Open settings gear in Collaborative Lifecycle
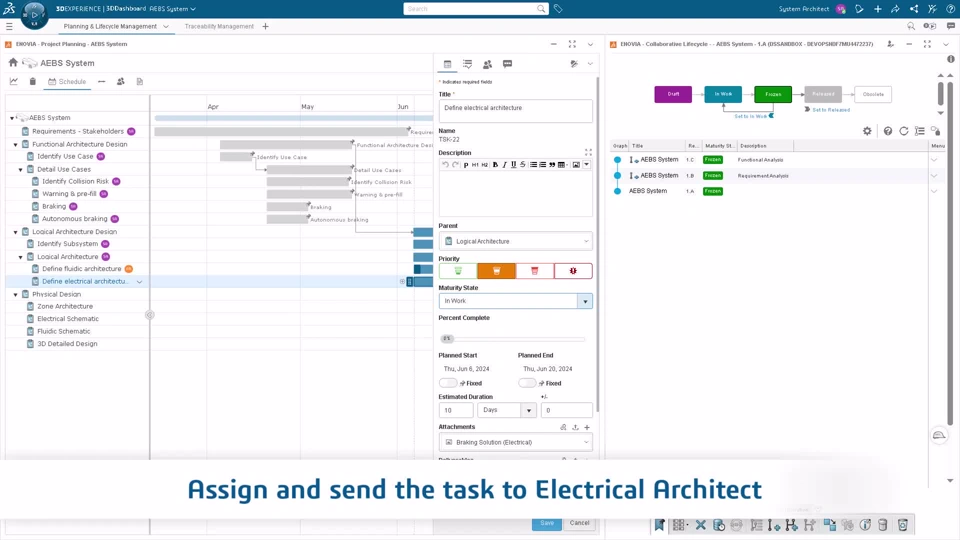960x540 pixels. pos(867,131)
